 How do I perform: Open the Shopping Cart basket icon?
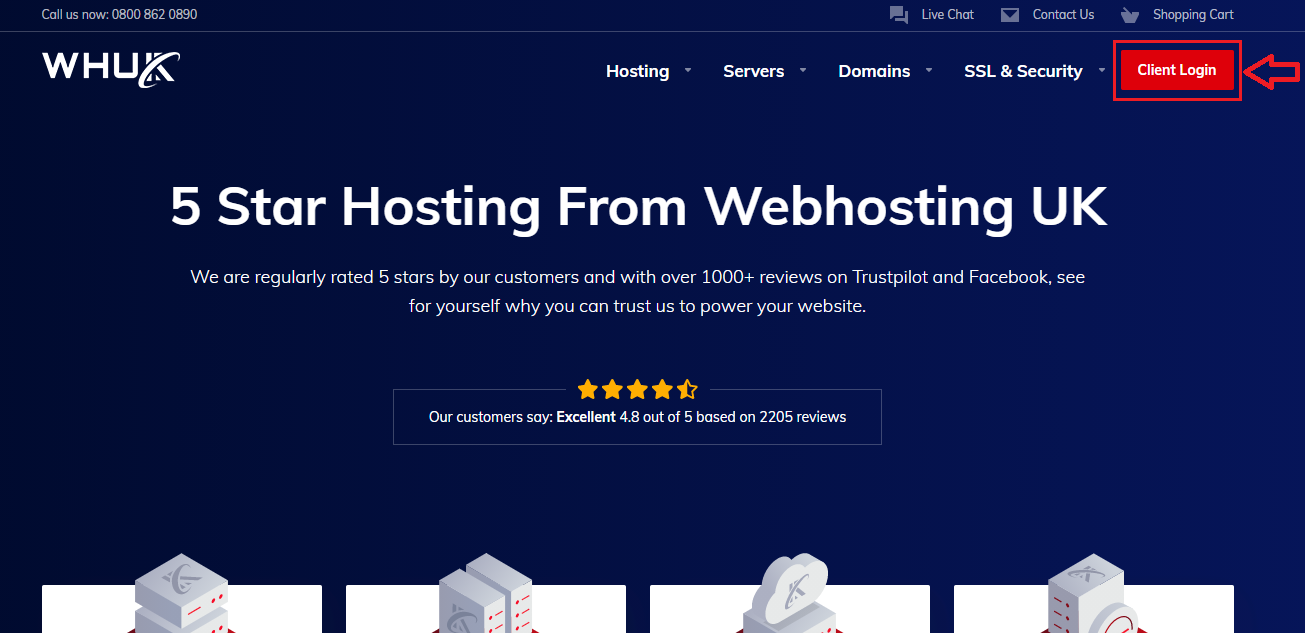(1130, 15)
